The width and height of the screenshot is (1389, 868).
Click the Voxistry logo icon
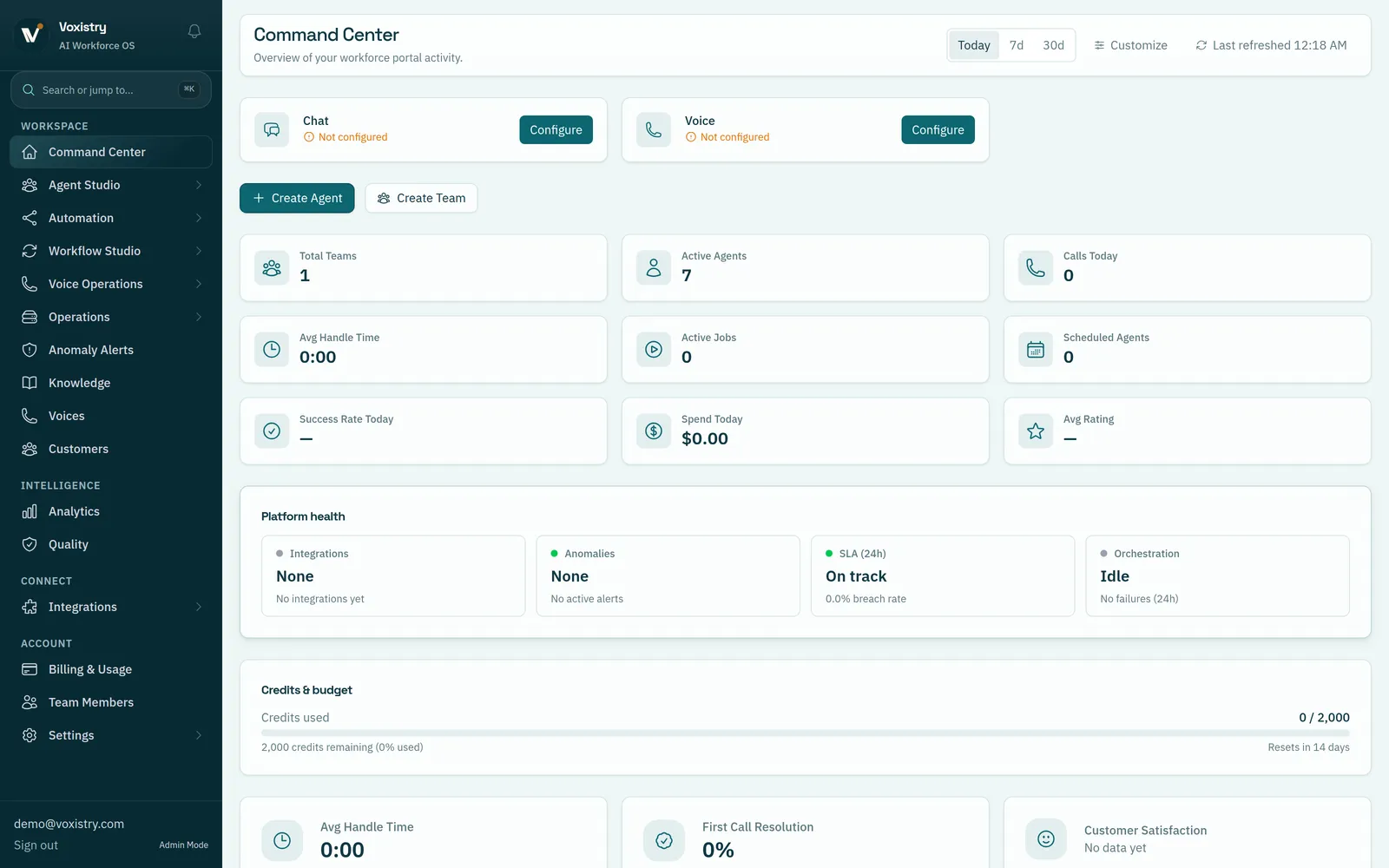pyautogui.click(x=31, y=35)
